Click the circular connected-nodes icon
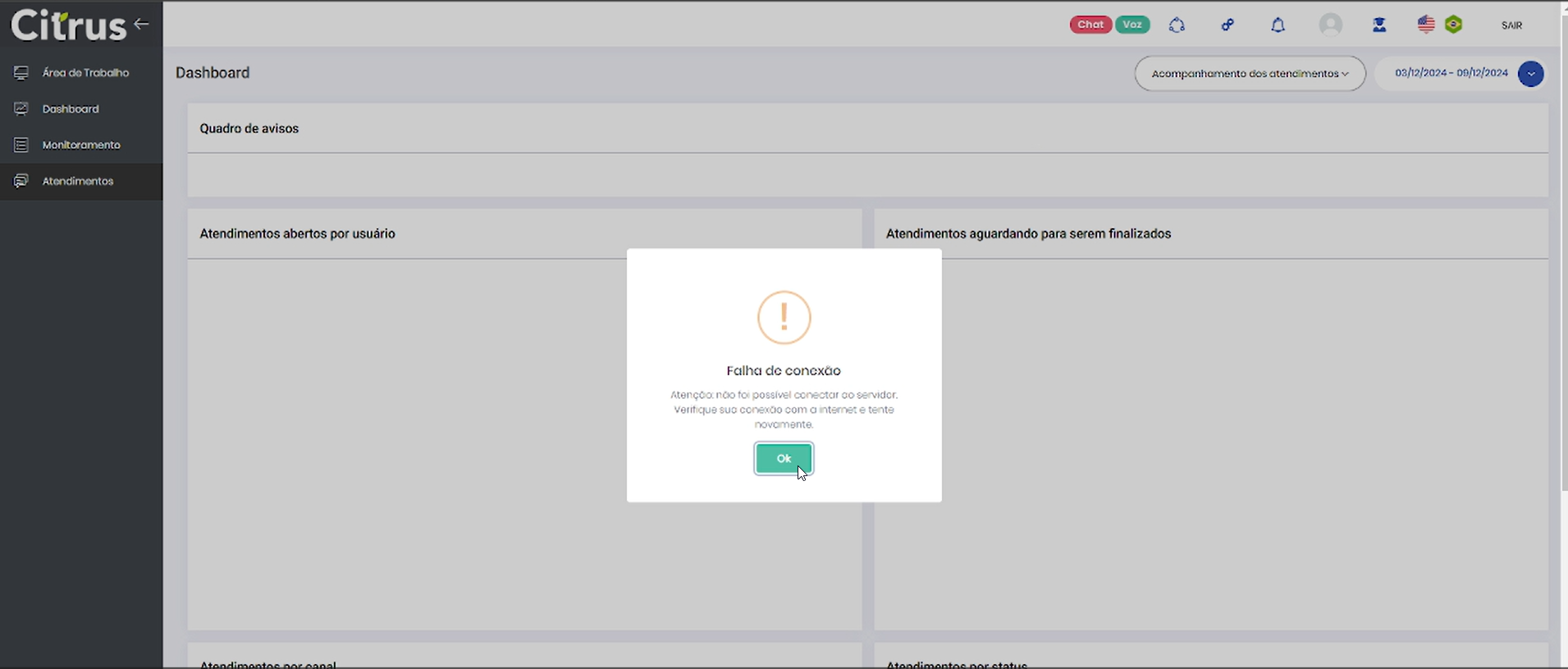The height and width of the screenshot is (669, 1568). pos(1177,25)
